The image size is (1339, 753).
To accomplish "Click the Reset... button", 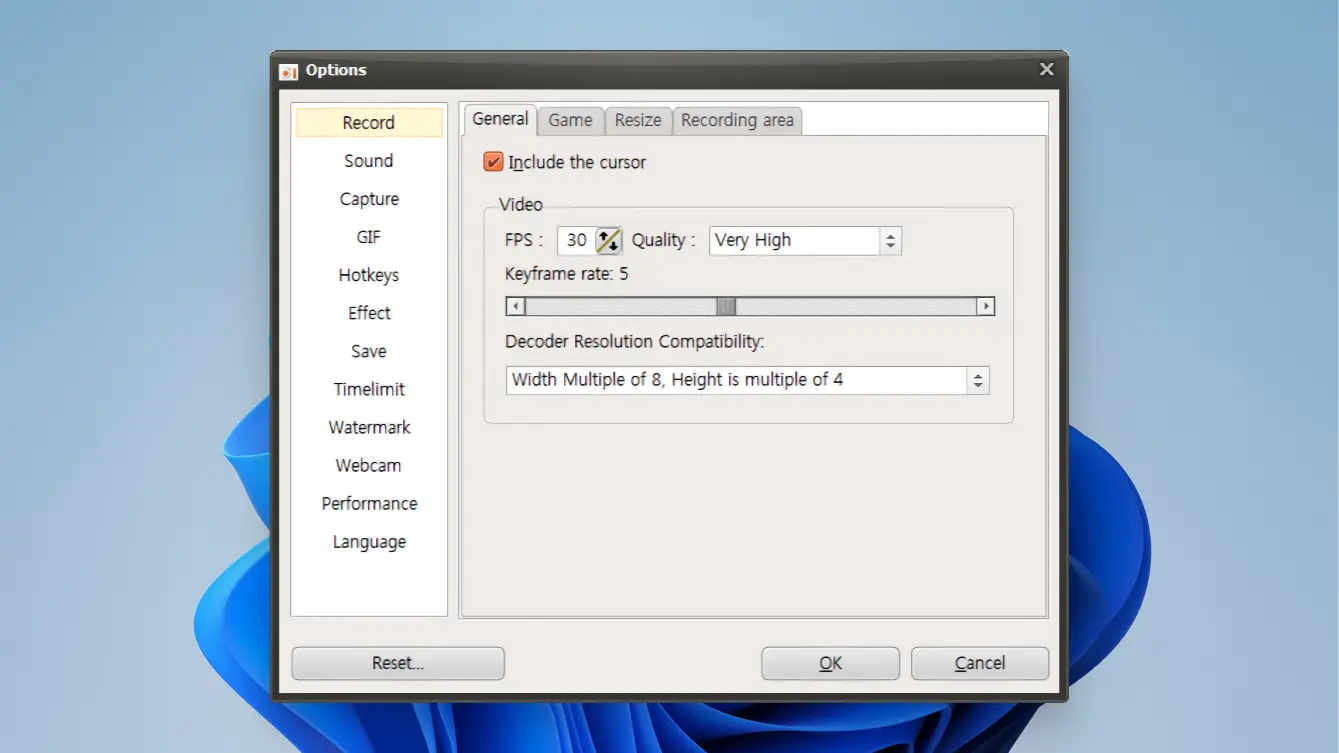I will click(398, 663).
